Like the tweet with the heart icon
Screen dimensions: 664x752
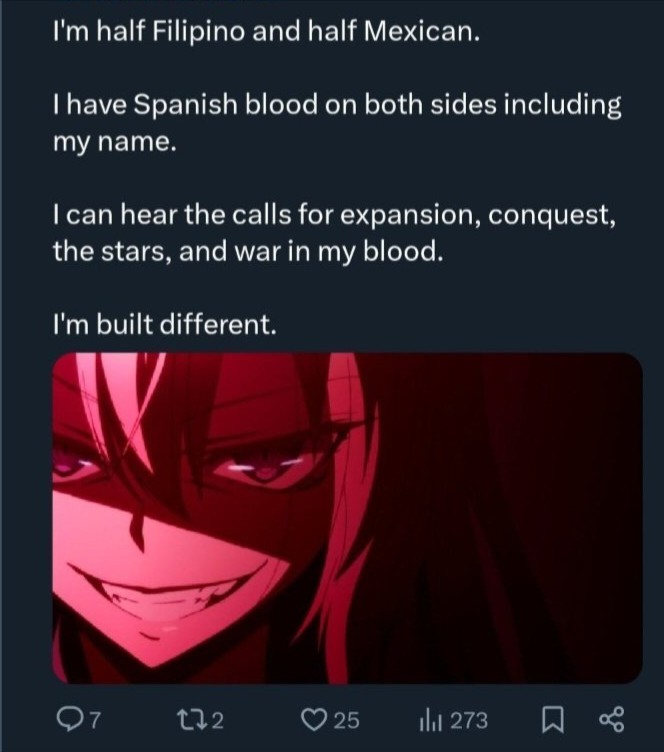click(x=313, y=720)
